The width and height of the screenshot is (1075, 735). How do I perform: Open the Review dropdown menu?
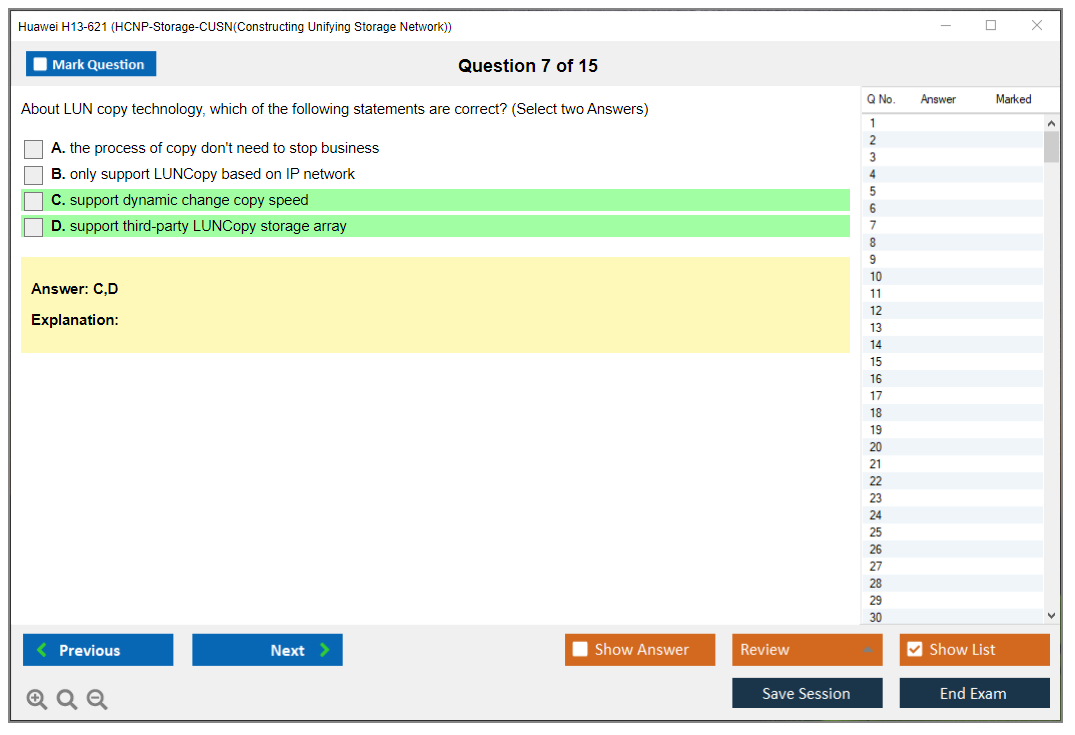click(x=807, y=650)
